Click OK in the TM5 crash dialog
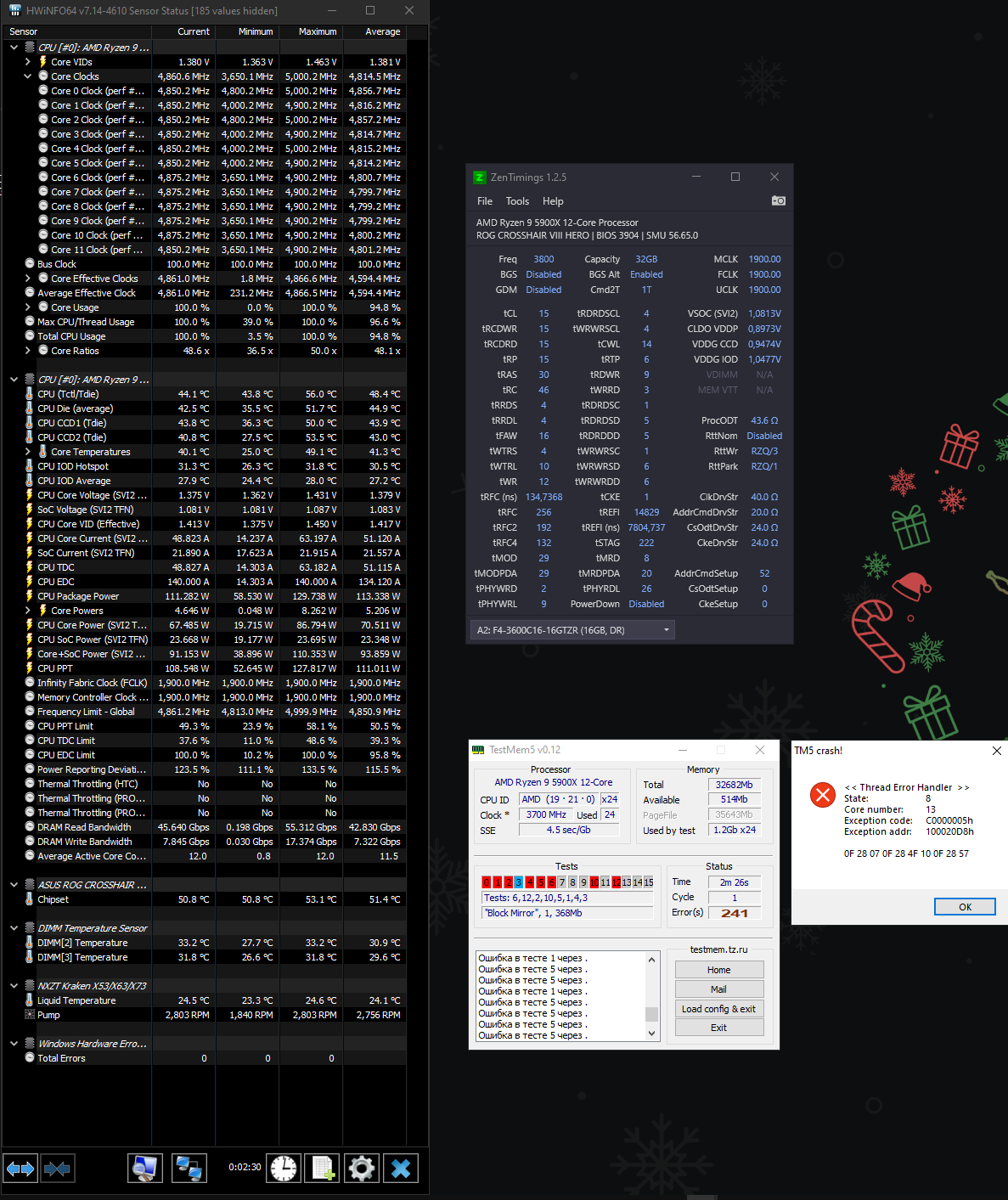This screenshot has width=1008, height=1200. 965,907
